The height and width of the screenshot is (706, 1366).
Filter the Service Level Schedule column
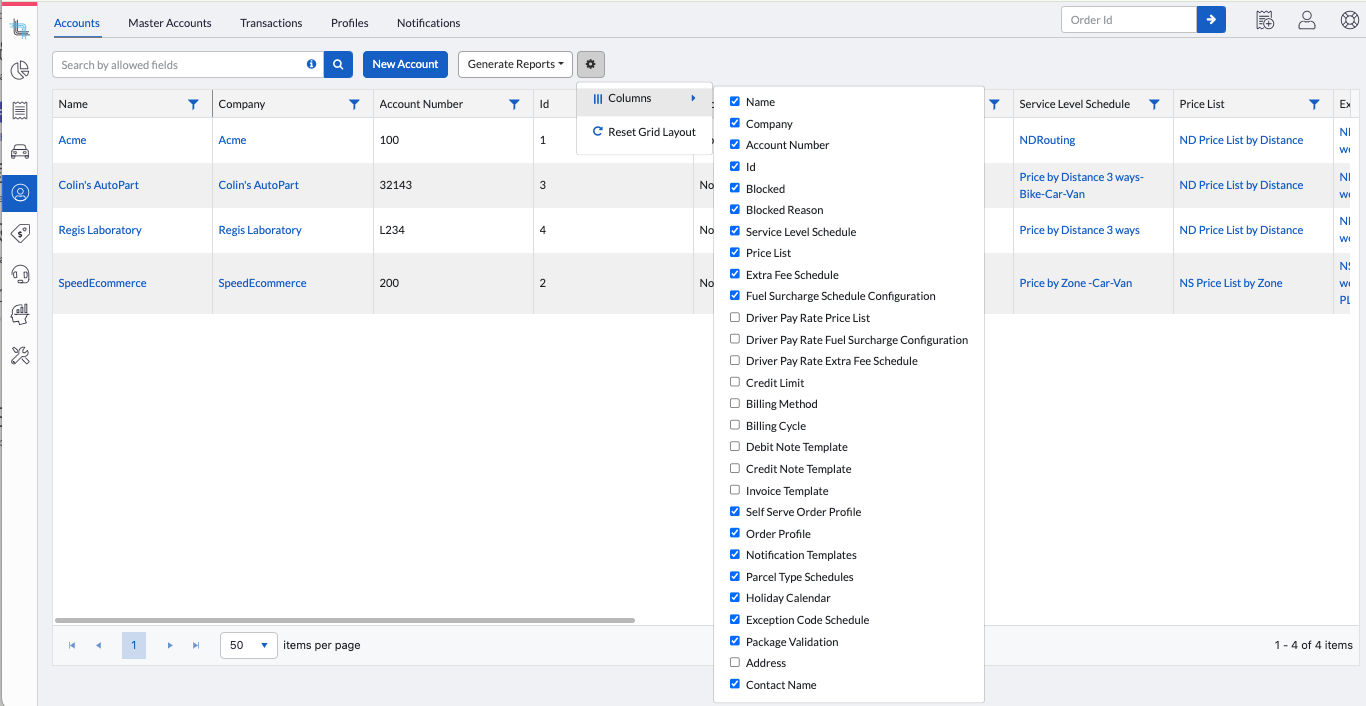(1154, 104)
